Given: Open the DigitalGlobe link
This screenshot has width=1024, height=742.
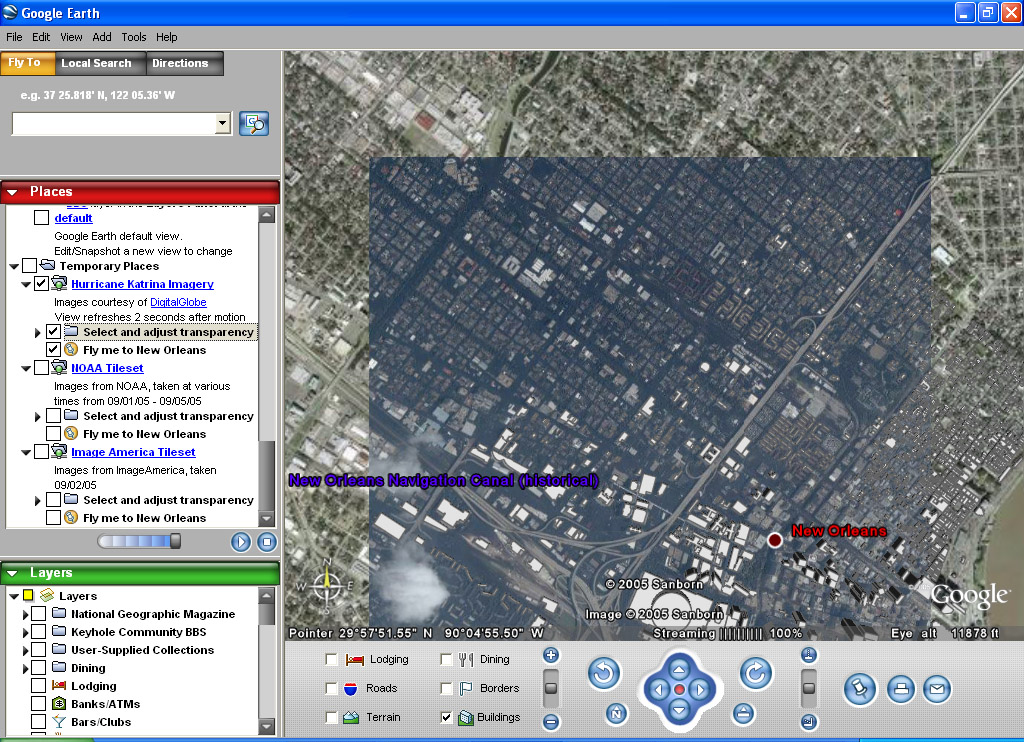Looking at the screenshot, I should coord(178,302).
